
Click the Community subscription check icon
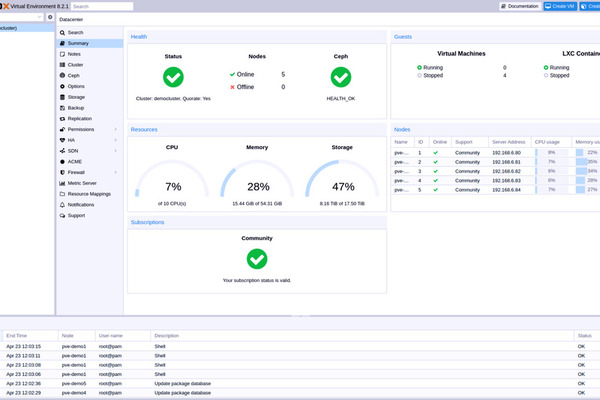click(257, 259)
